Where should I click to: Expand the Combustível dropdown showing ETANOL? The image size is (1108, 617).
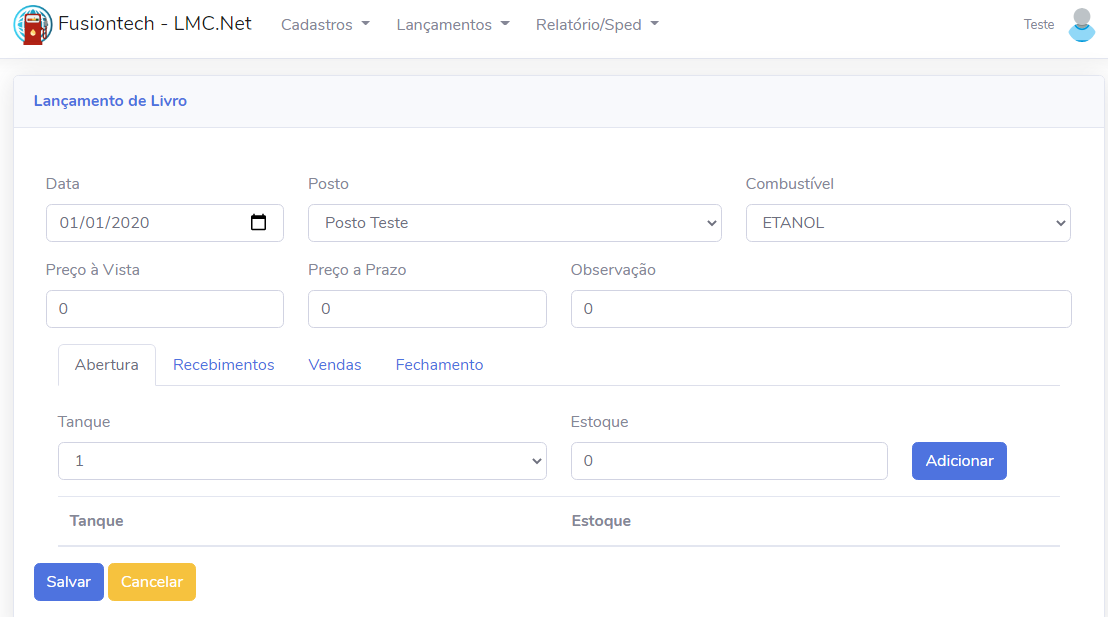point(908,223)
